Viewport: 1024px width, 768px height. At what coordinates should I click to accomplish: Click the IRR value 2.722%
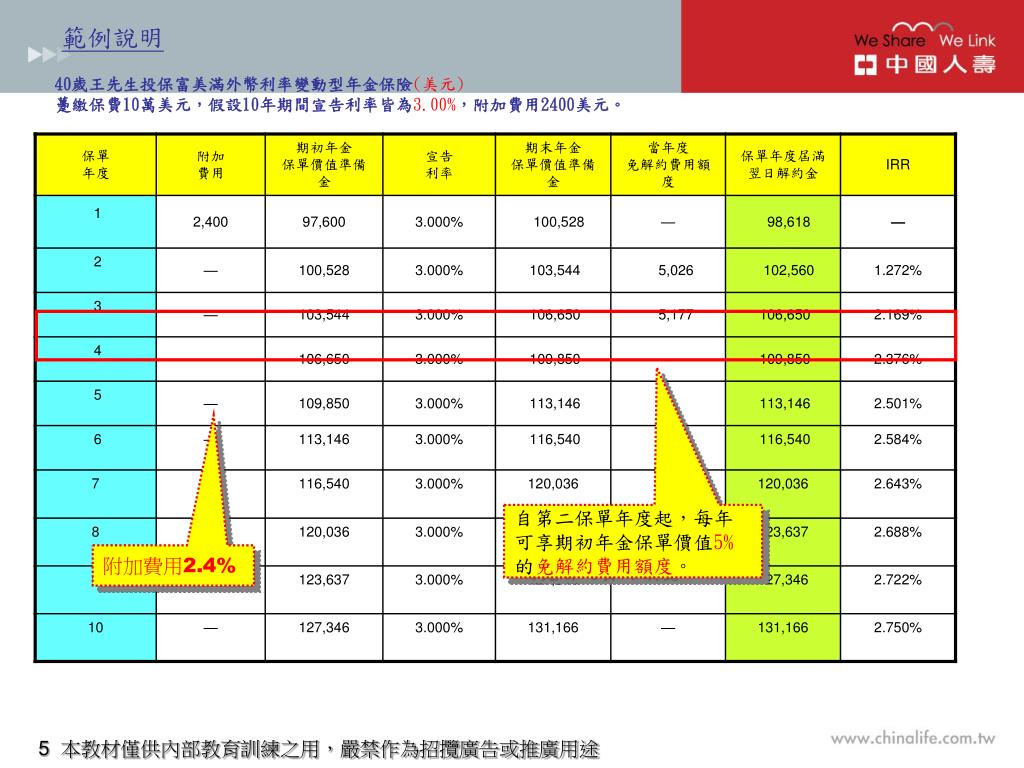[898, 580]
